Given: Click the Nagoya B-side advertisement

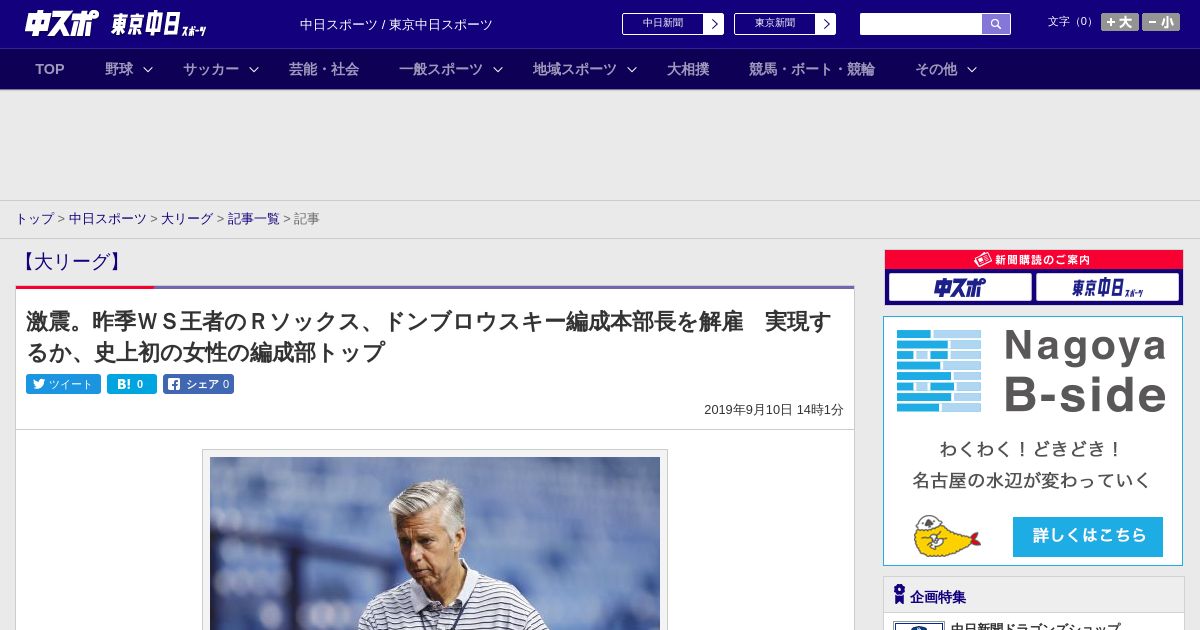Looking at the screenshot, I should 1033,441.
